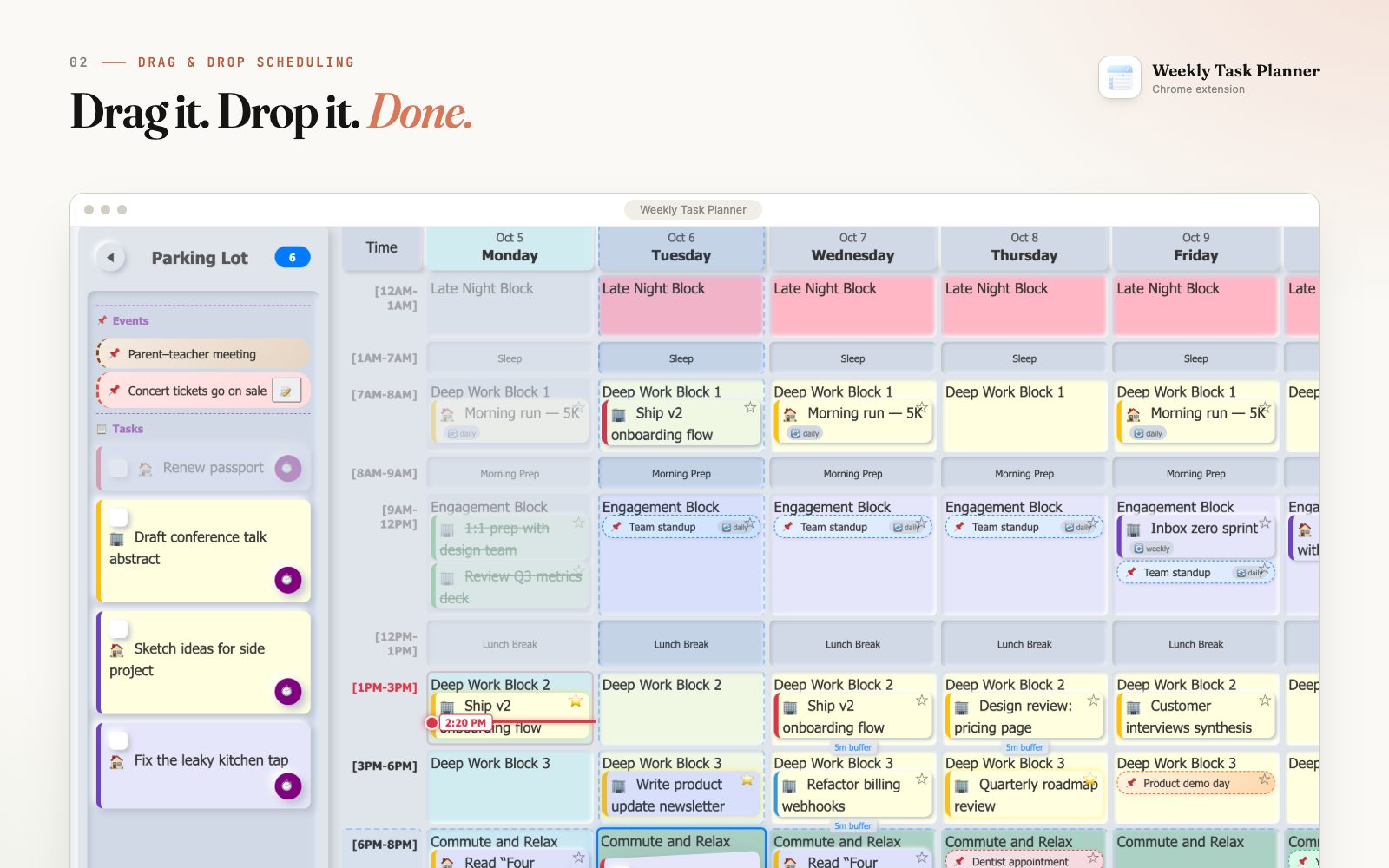Click the weekly recurrence badge on Inbox zero sprint
The width and height of the screenshot is (1389, 868).
pyautogui.click(x=1152, y=549)
